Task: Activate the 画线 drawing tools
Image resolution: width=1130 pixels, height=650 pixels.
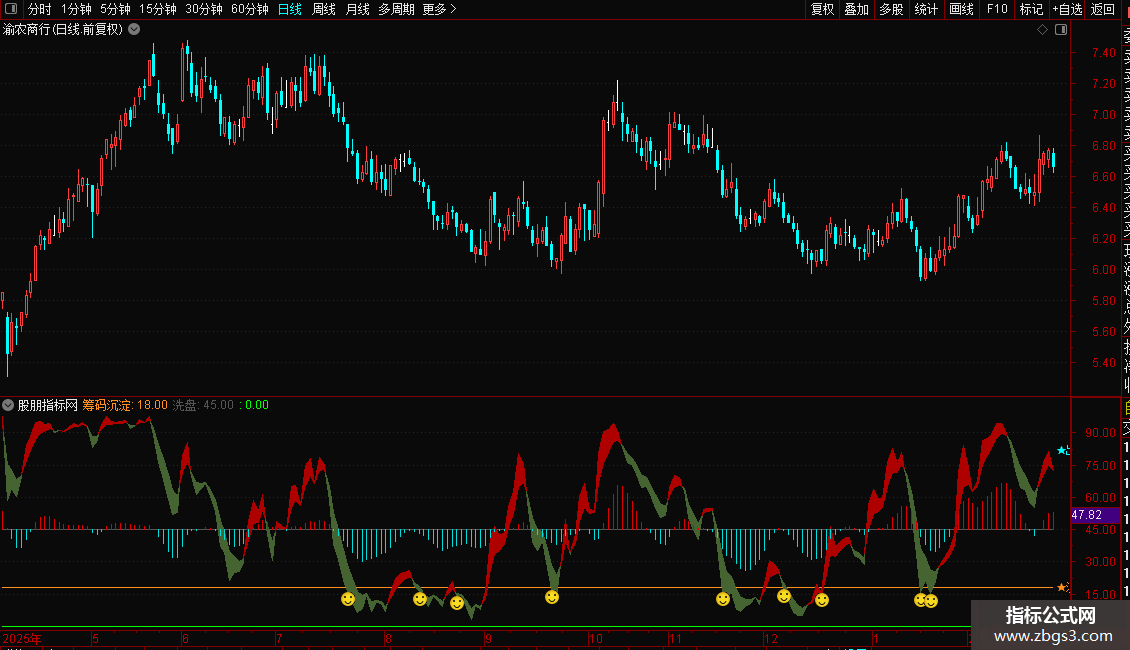Action: (x=961, y=9)
